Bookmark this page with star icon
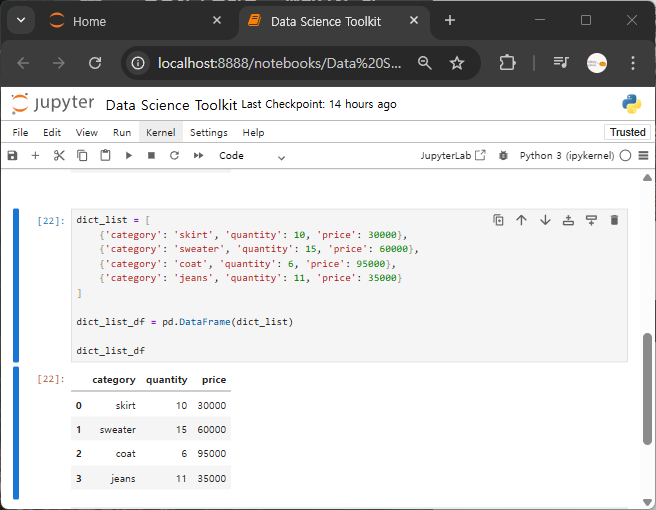656x510 pixels. tap(457, 63)
